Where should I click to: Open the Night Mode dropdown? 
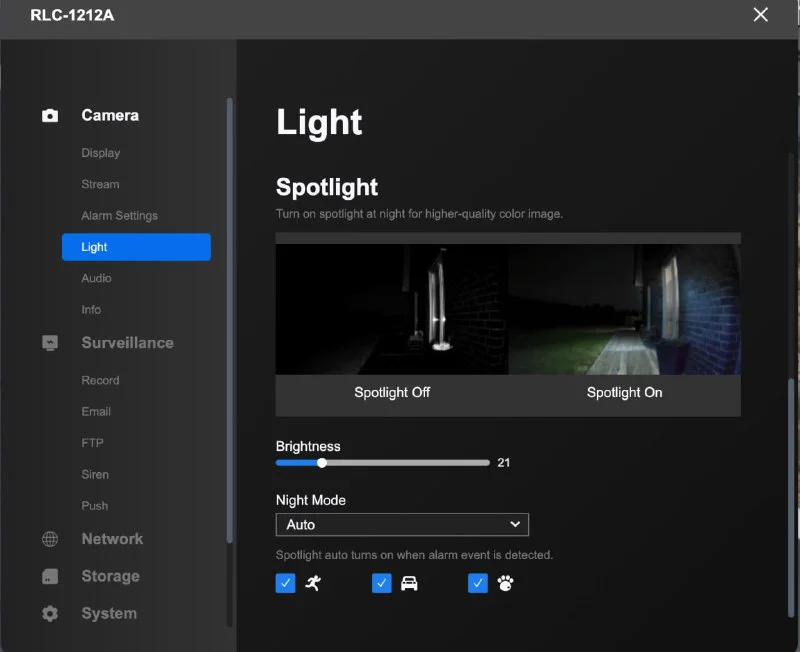402,524
